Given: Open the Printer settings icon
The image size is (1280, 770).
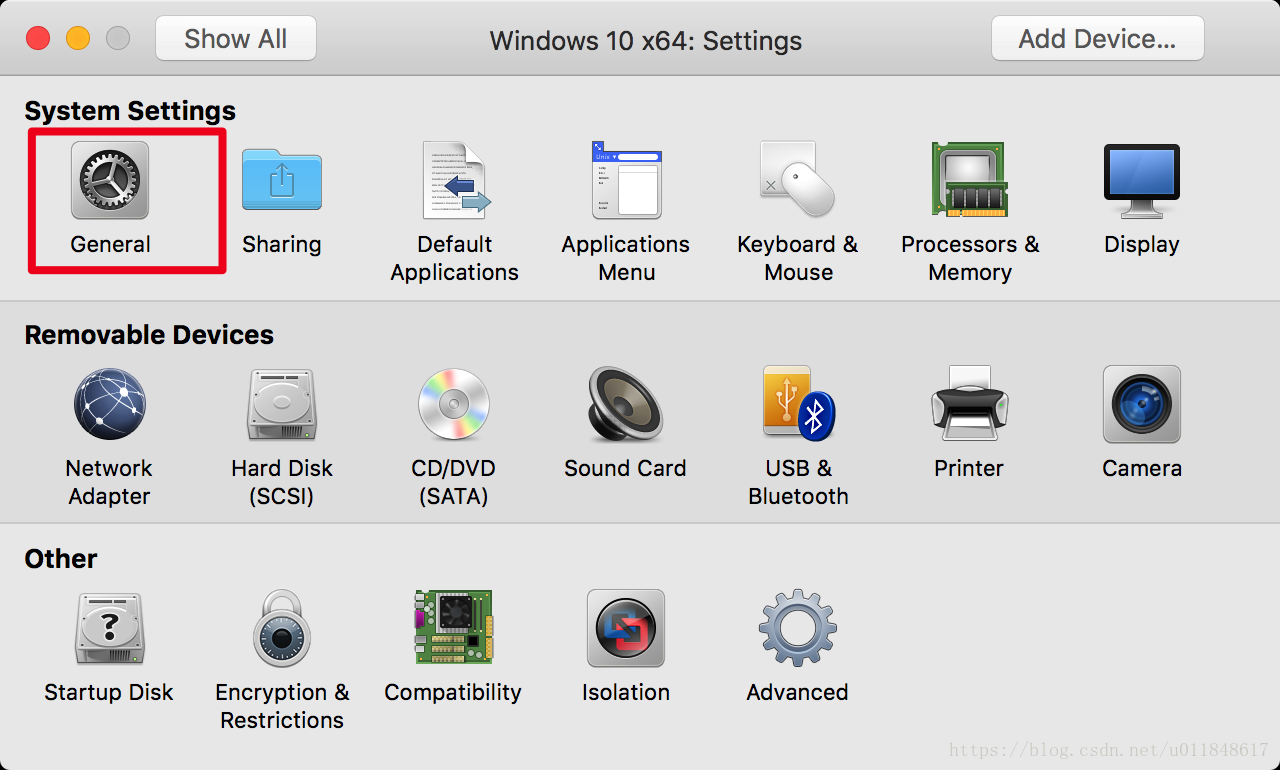Looking at the screenshot, I should (970, 404).
